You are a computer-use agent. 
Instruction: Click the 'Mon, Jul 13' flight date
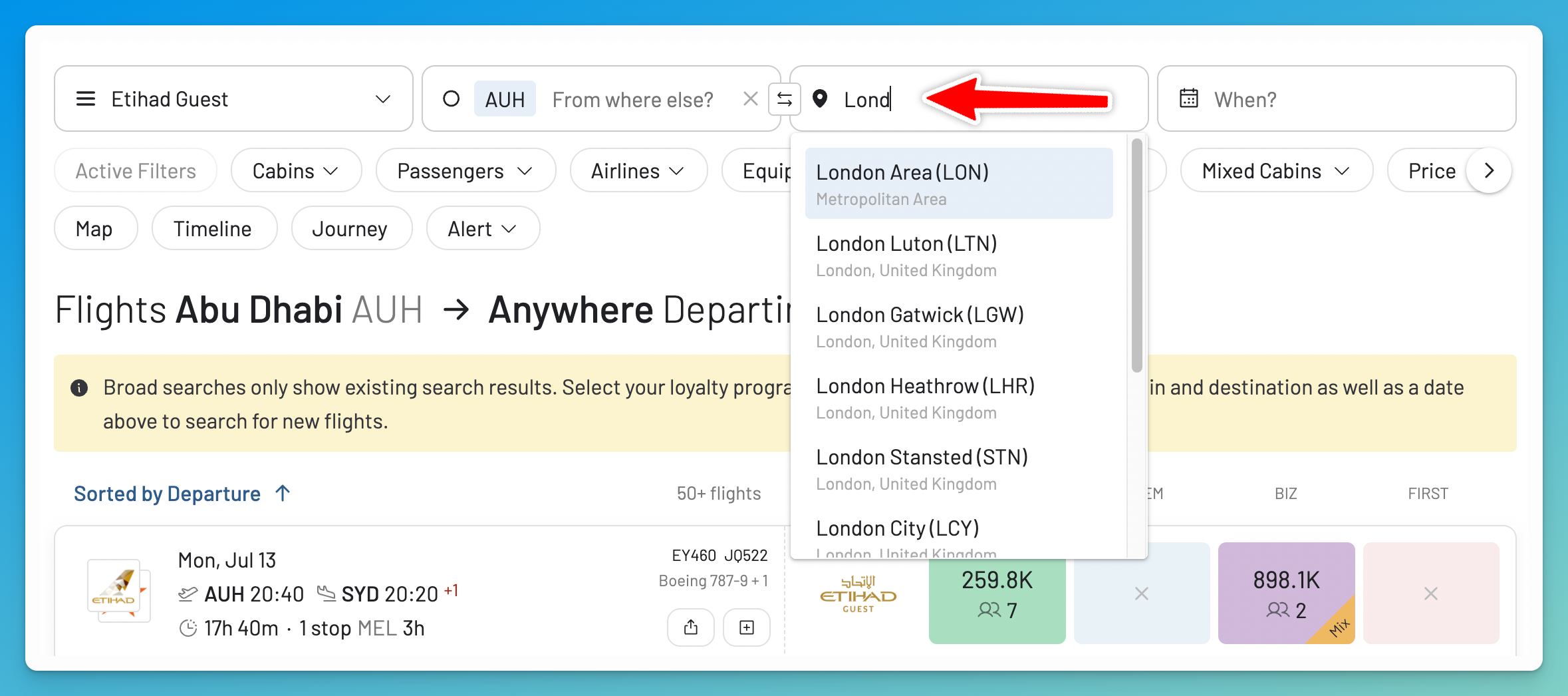pos(227,560)
